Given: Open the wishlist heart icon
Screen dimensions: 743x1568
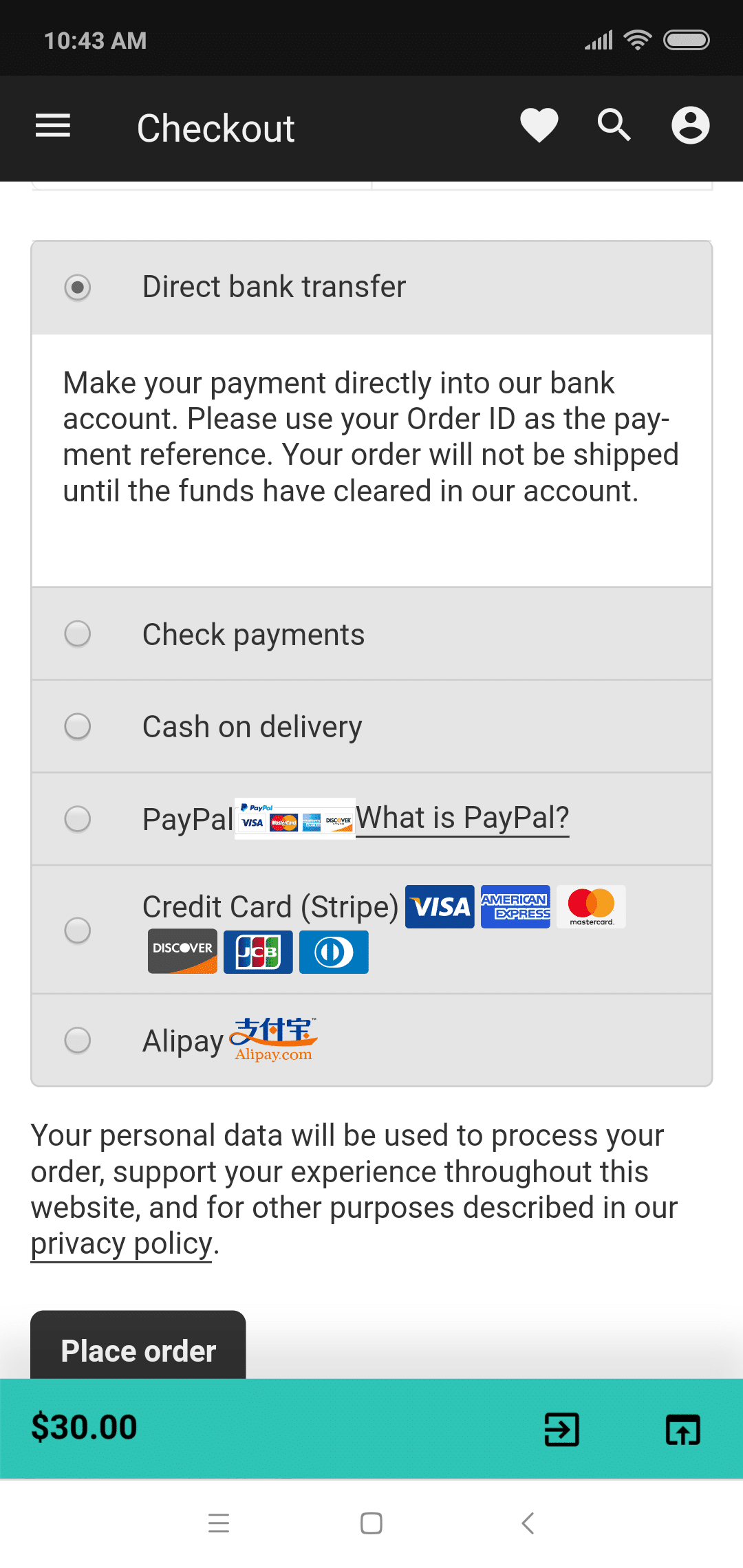Looking at the screenshot, I should [x=539, y=126].
